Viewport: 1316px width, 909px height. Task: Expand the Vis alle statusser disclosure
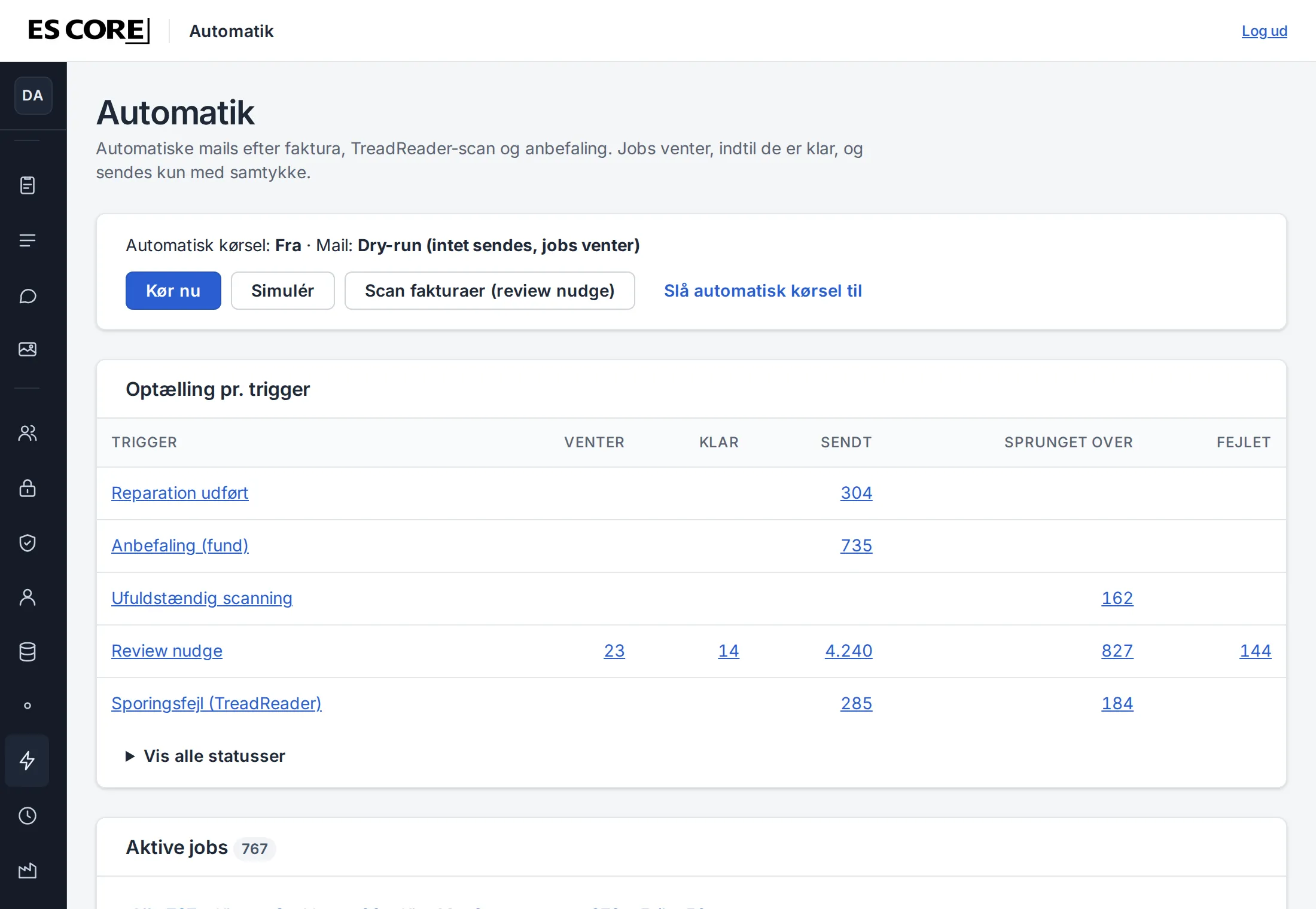[x=205, y=756]
